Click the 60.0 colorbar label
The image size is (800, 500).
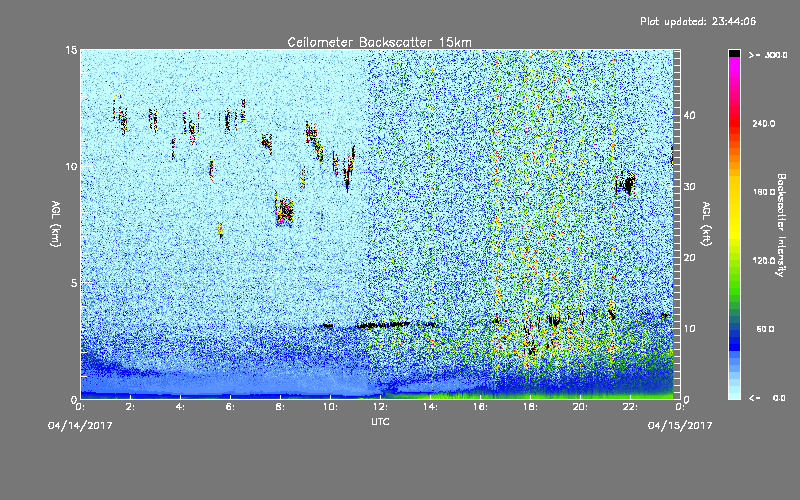click(765, 329)
